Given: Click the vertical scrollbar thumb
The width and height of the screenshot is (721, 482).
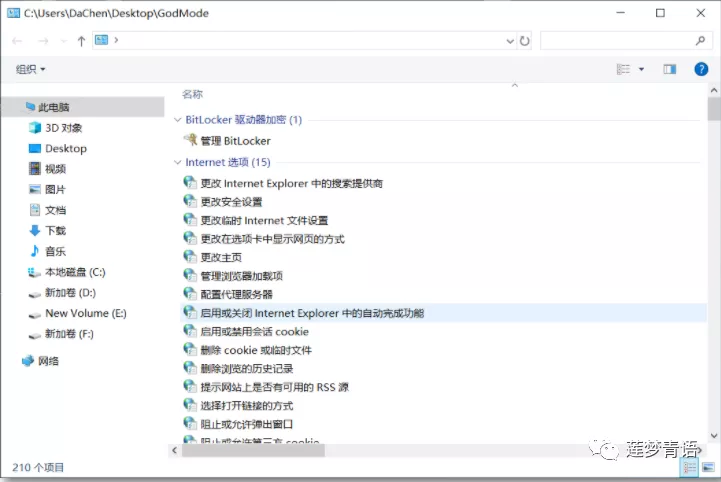Looking at the screenshot, I should tap(714, 109).
